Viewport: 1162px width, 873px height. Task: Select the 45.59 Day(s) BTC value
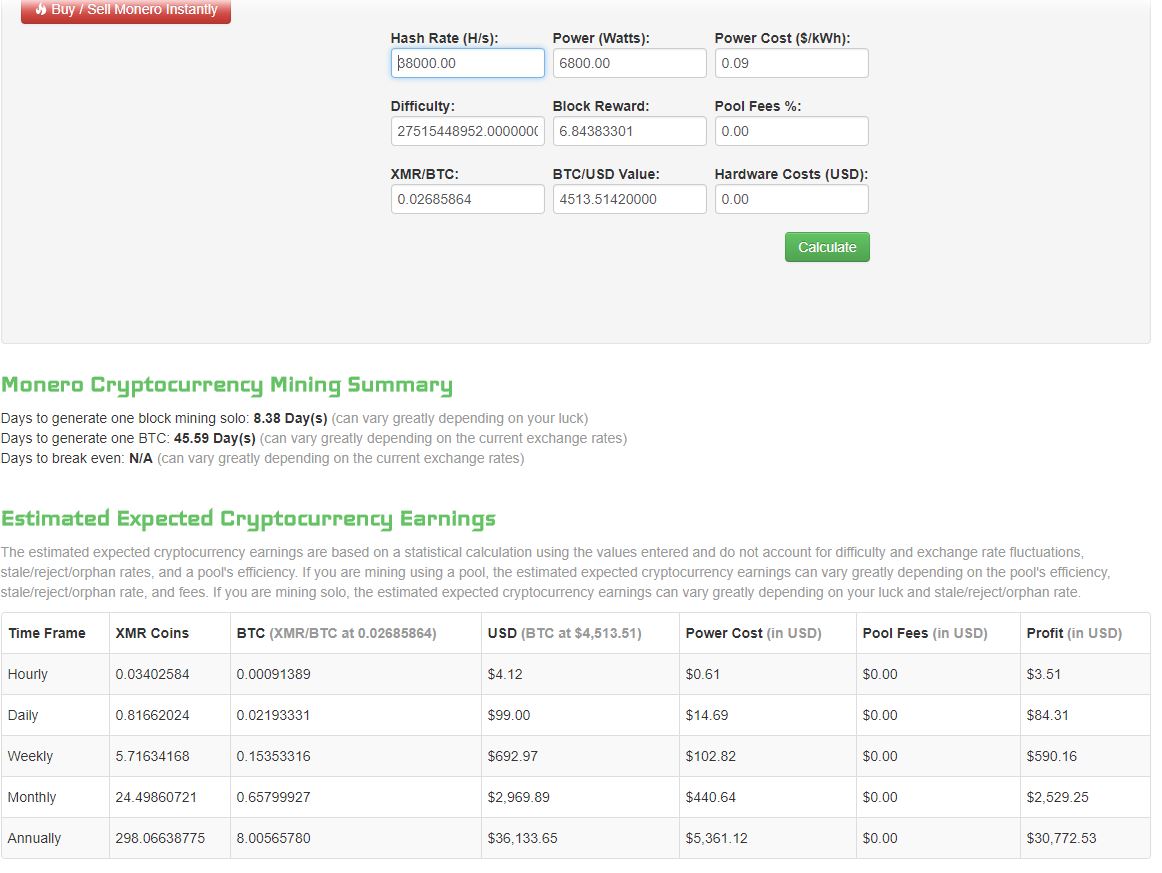coord(215,438)
